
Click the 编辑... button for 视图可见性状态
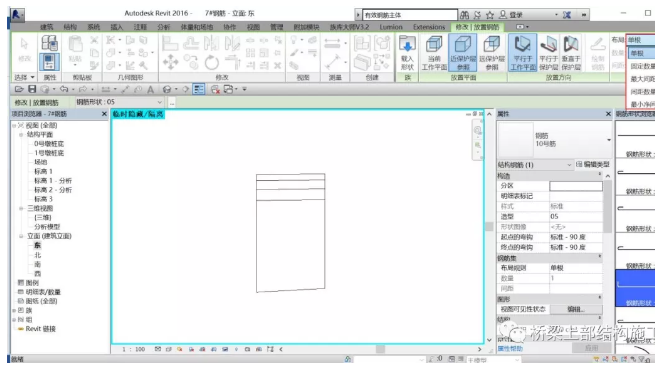pos(576,309)
